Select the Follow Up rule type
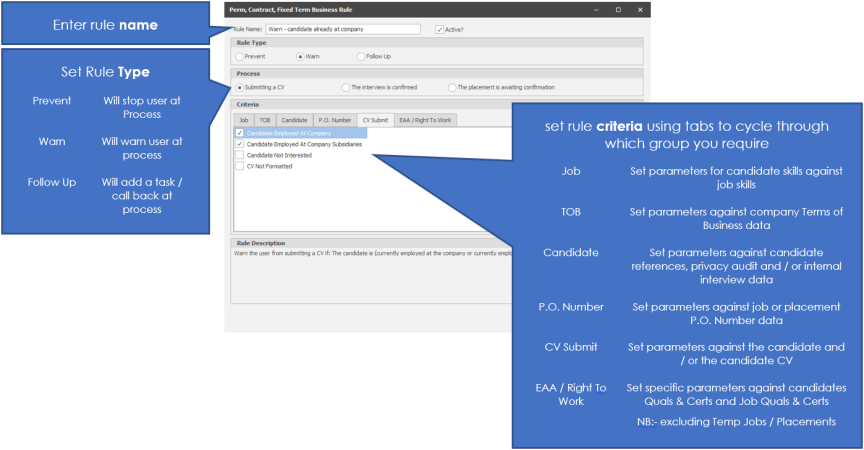The image size is (864, 450). point(360,57)
